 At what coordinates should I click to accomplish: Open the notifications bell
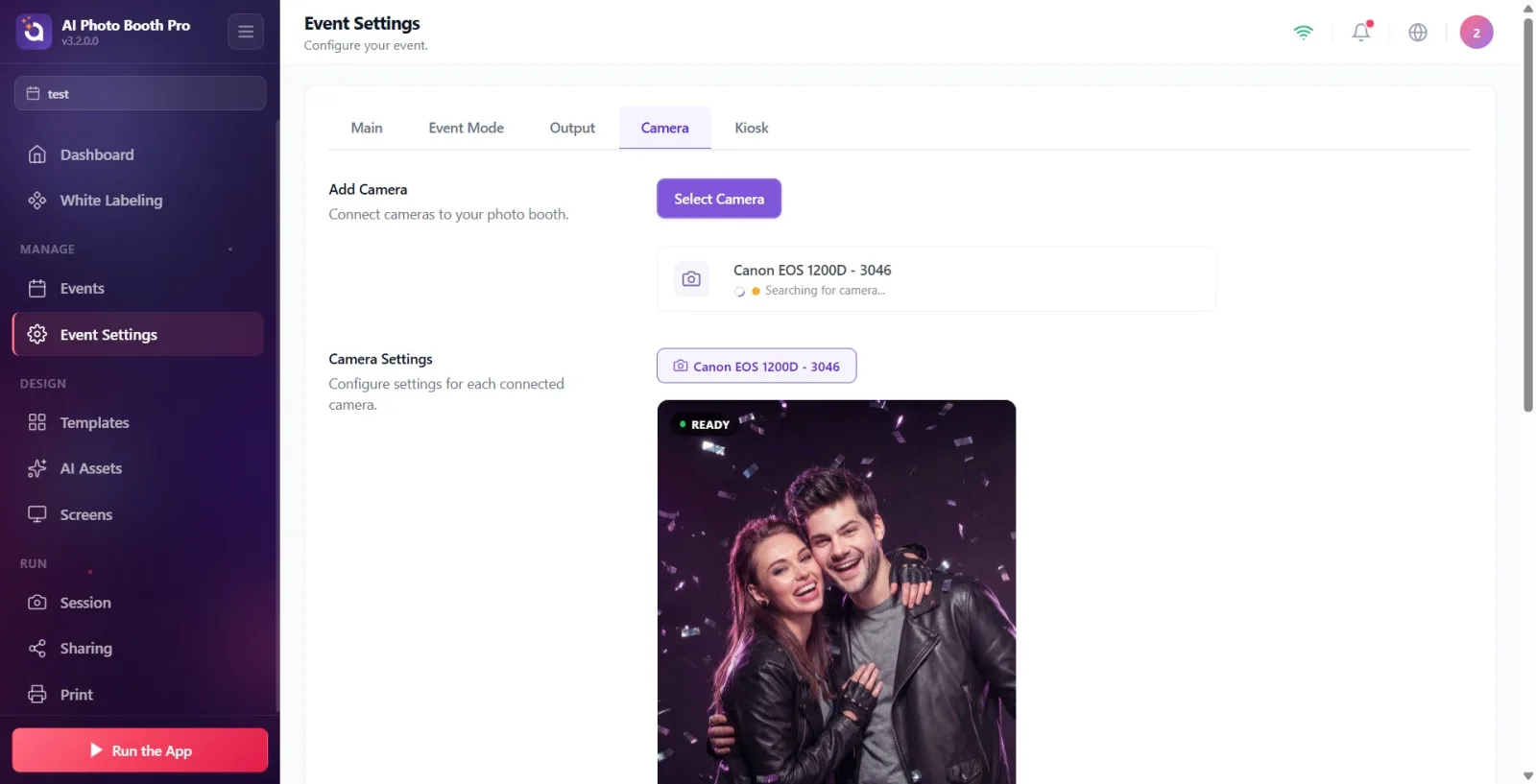click(1361, 32)
